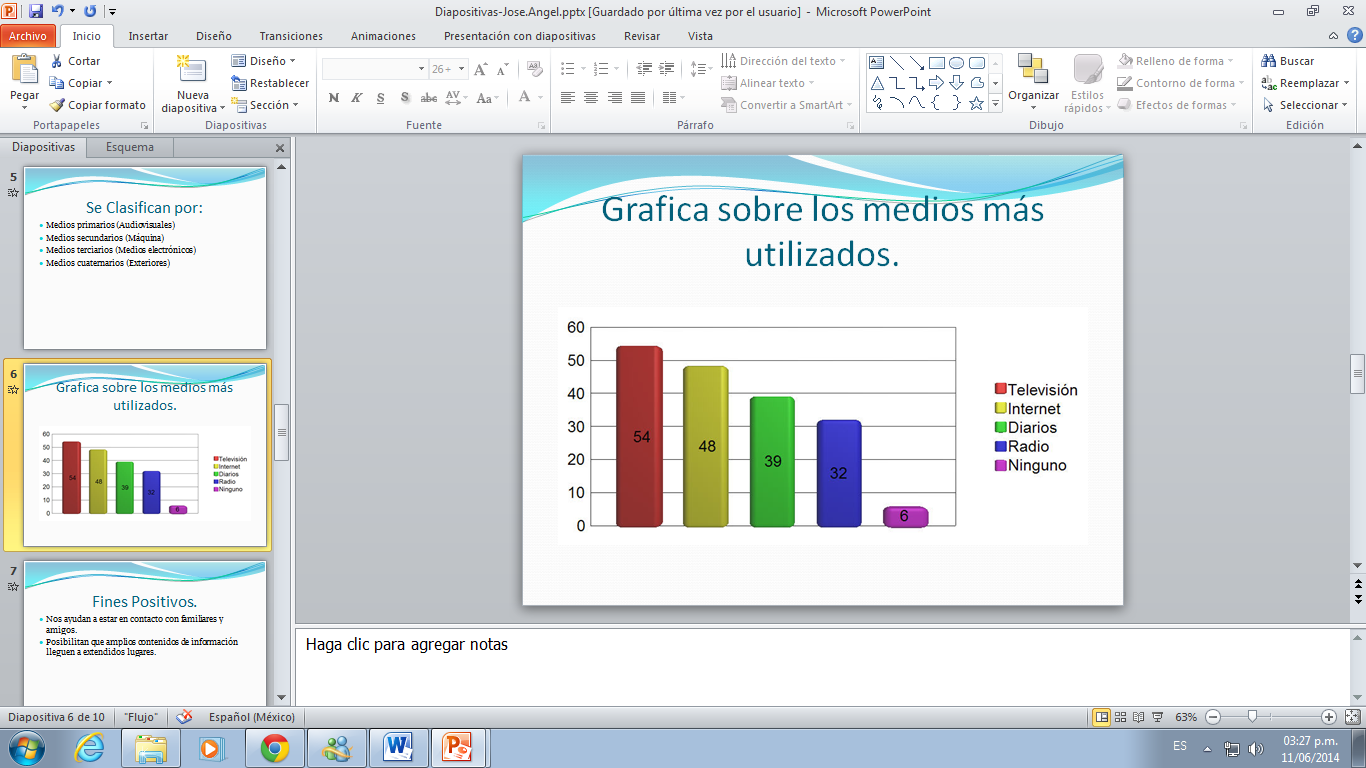Clear all text formatting
The width and height of the screenshot is (1366, 768).
point(534,69)
